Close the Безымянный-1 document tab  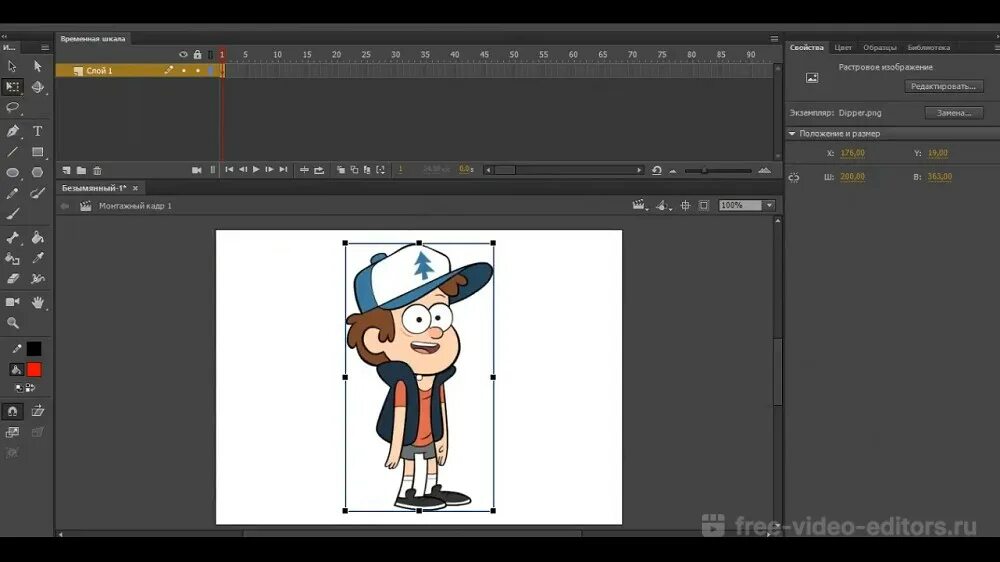(135, 188)
